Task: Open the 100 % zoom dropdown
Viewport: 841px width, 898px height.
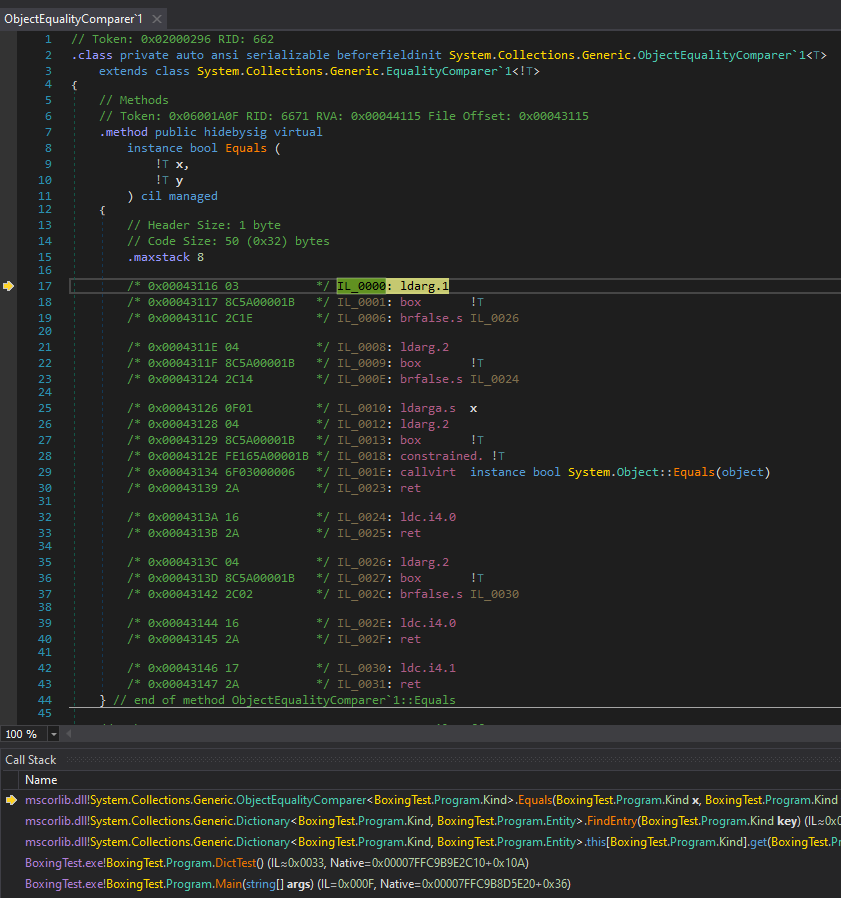Action: click(53, 734)
